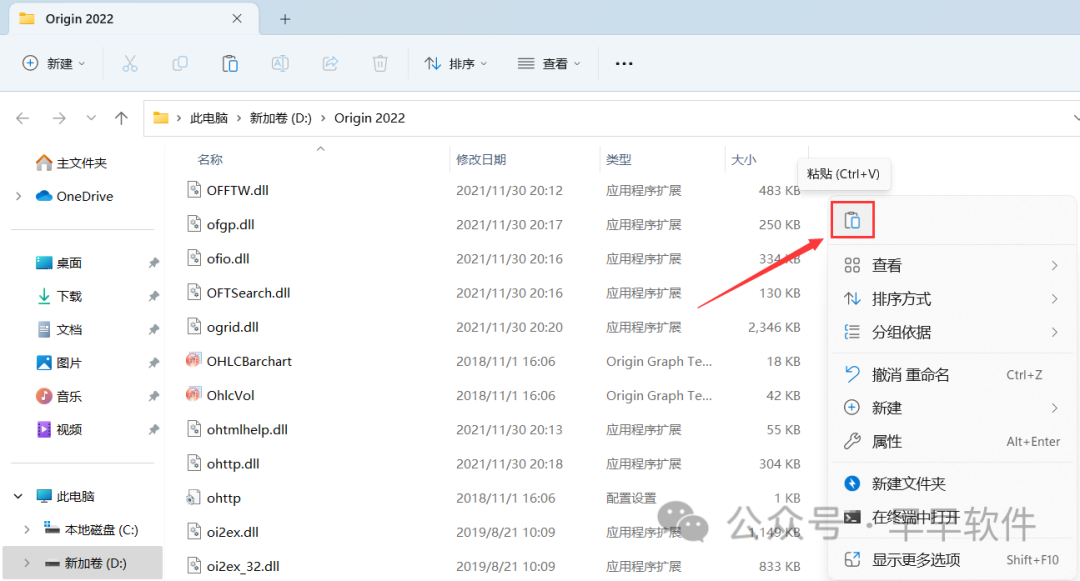The image size is (1080, 581).
Task: Collapse the 此电脑 tree node
Action: [18, 496]
